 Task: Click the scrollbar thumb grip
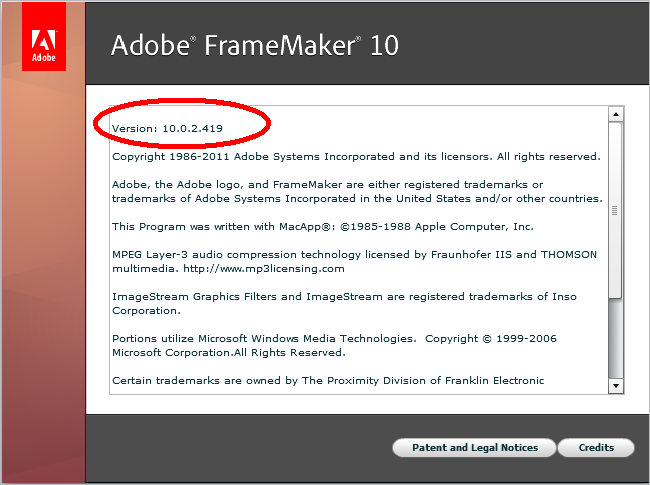615,210
